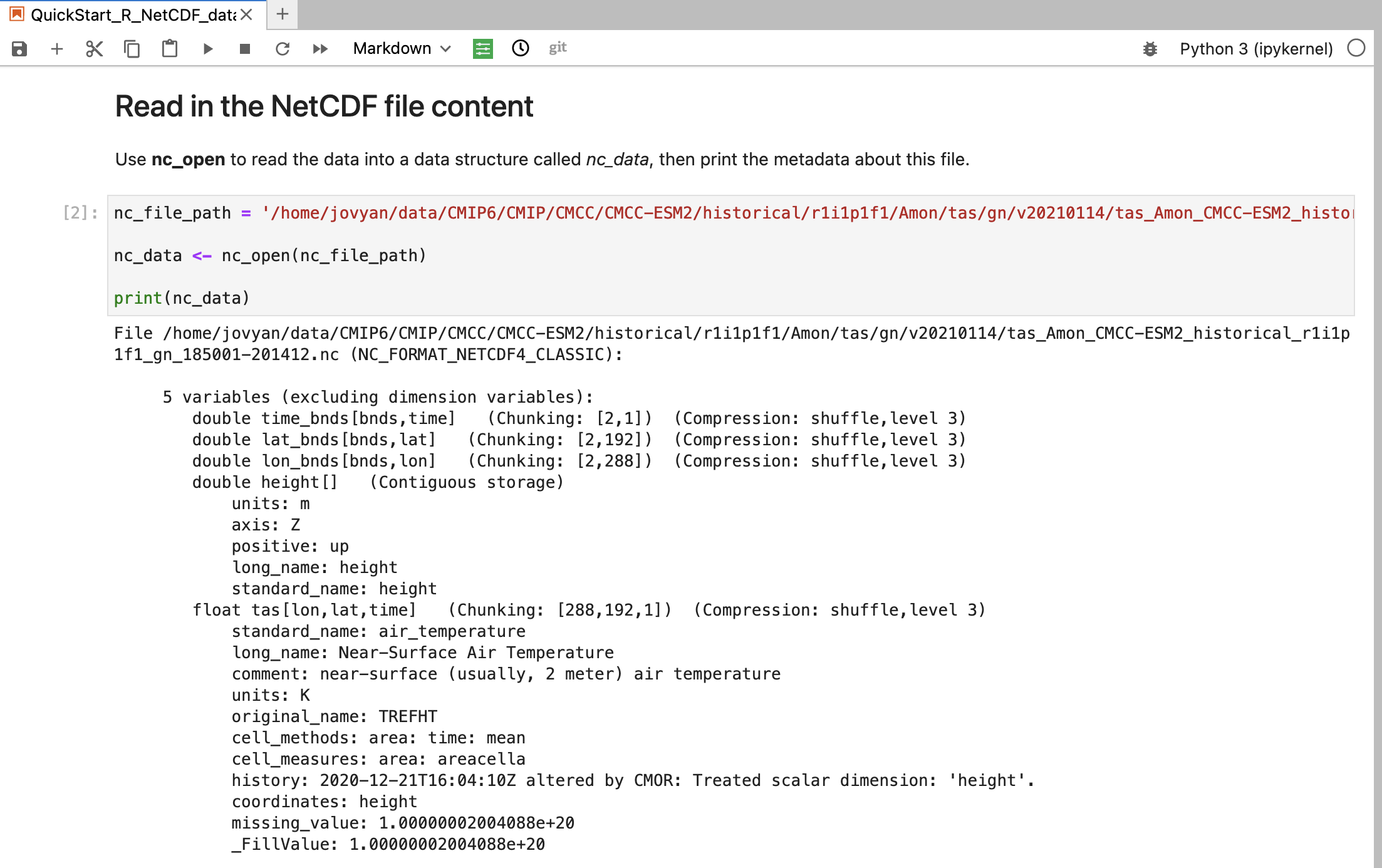Paste cell using the clipboard icon
This screenshot has width=1382, height=868.
170,48
